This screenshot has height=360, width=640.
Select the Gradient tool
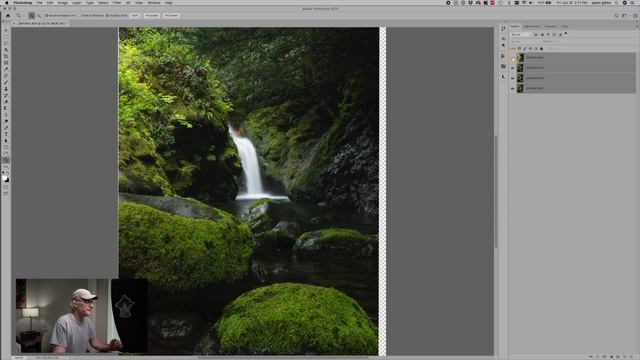6,109
